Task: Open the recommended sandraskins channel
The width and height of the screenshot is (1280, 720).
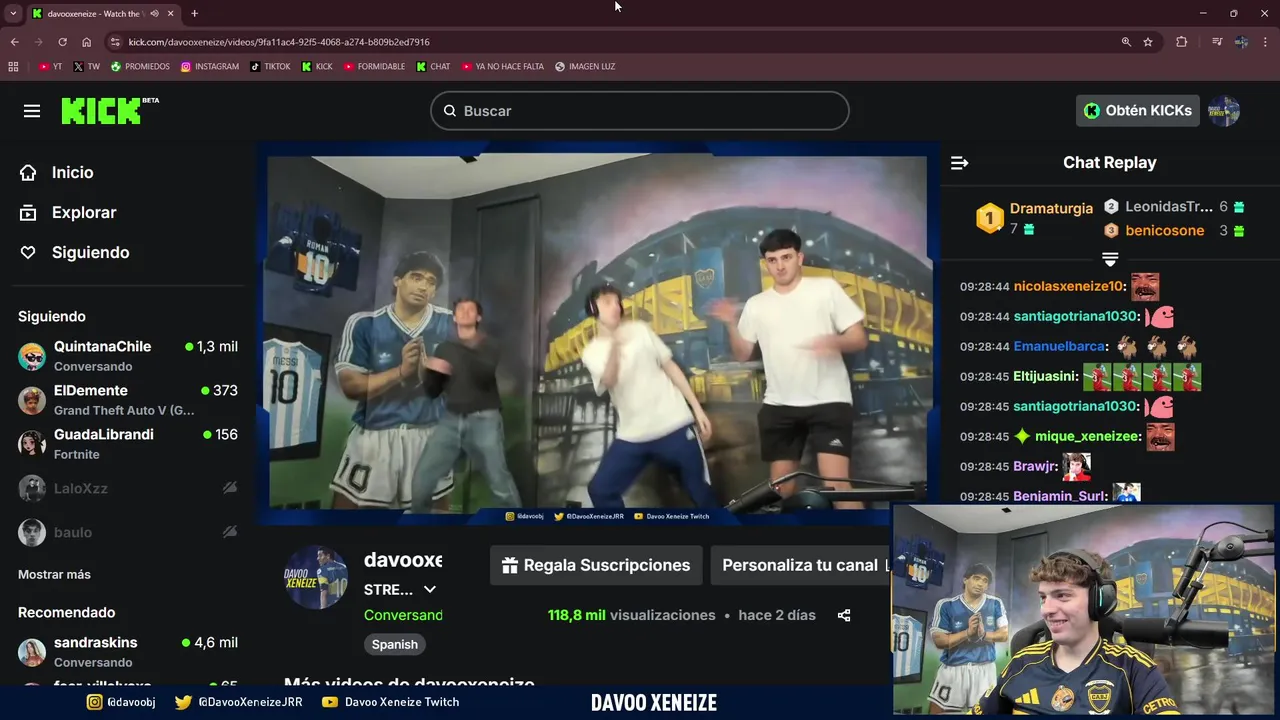Action: coord(128,652)
